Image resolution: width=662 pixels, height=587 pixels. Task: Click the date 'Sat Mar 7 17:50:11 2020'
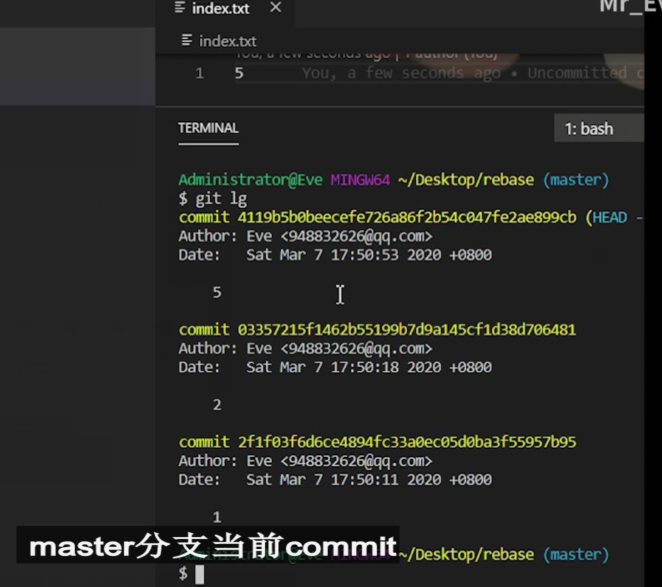tap(344, 480)
